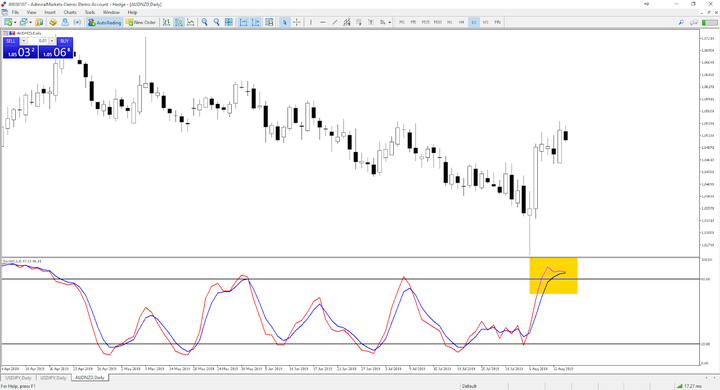This screenshot has width=720, height=390.
Task: Toggle chart shift from right border
Action: click(x=255, y=22)
